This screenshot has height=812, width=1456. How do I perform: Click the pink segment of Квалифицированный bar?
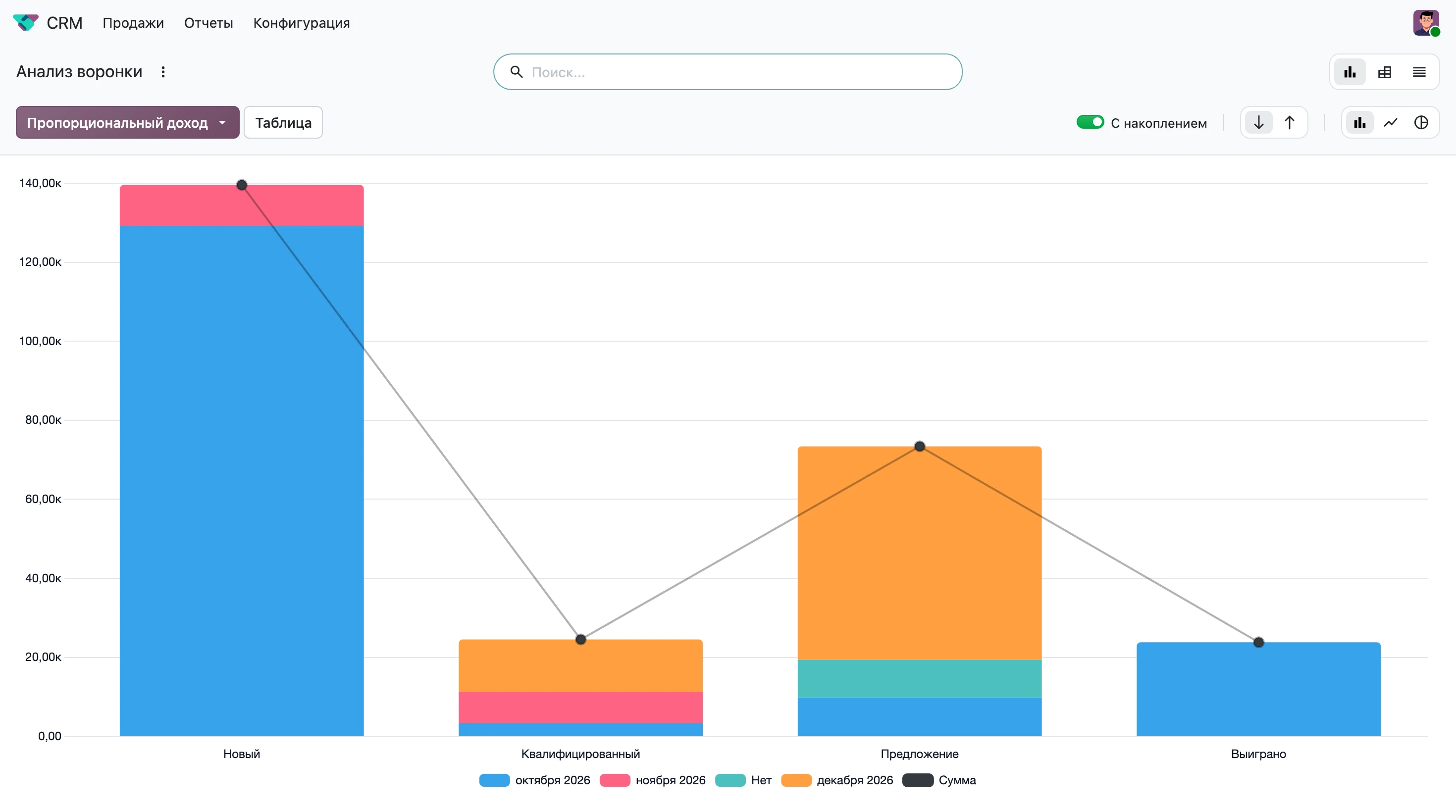[580, 708]
